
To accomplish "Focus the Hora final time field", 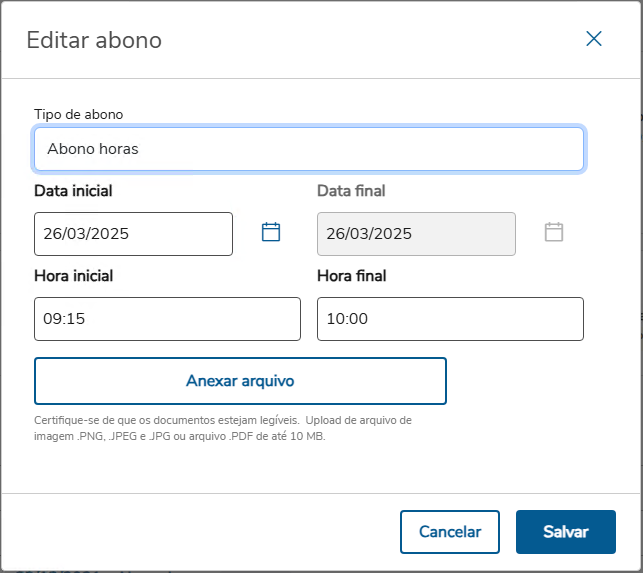I will pos(450,319).
